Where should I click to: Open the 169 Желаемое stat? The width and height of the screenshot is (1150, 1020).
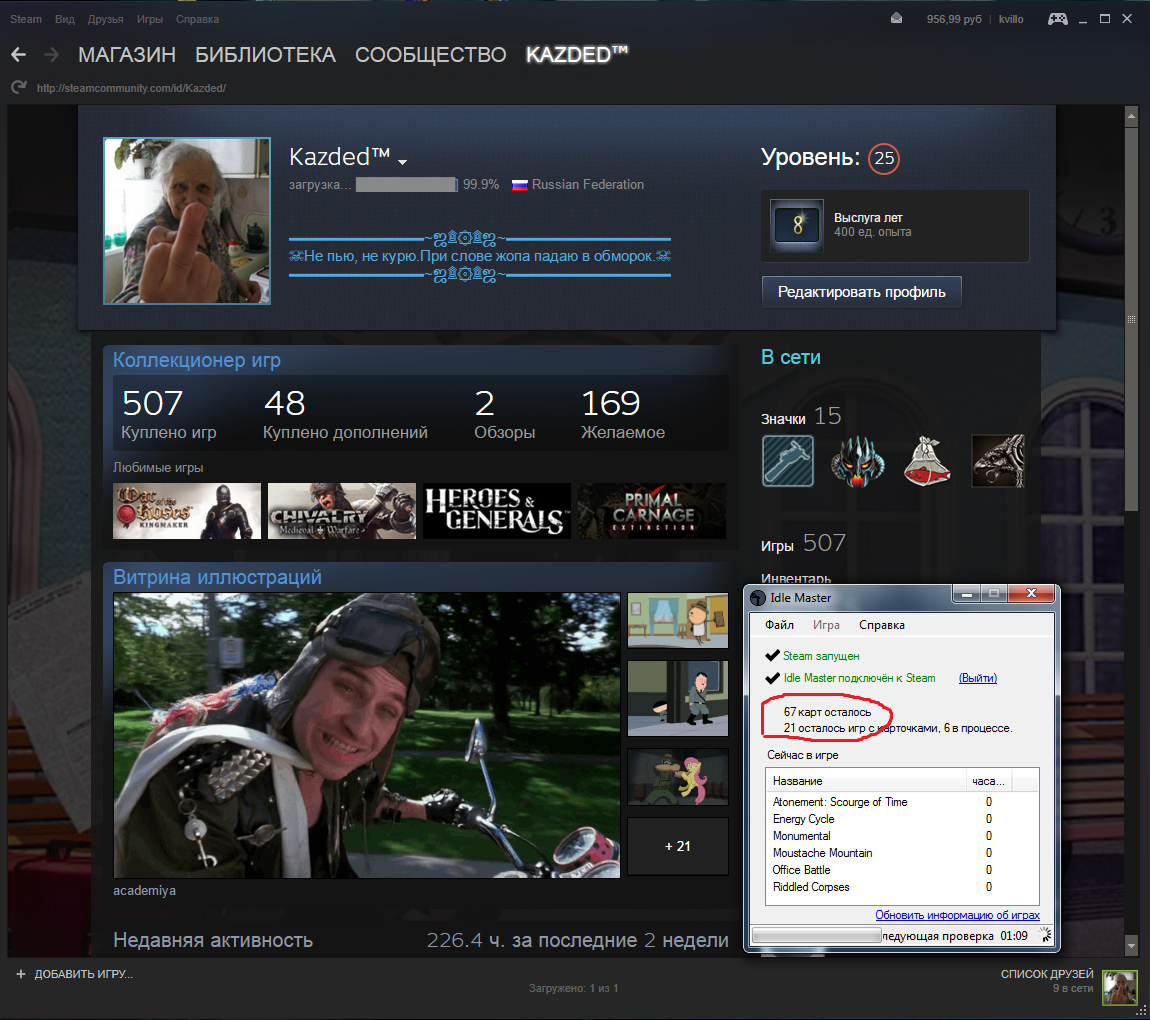[x=623, y=414]
